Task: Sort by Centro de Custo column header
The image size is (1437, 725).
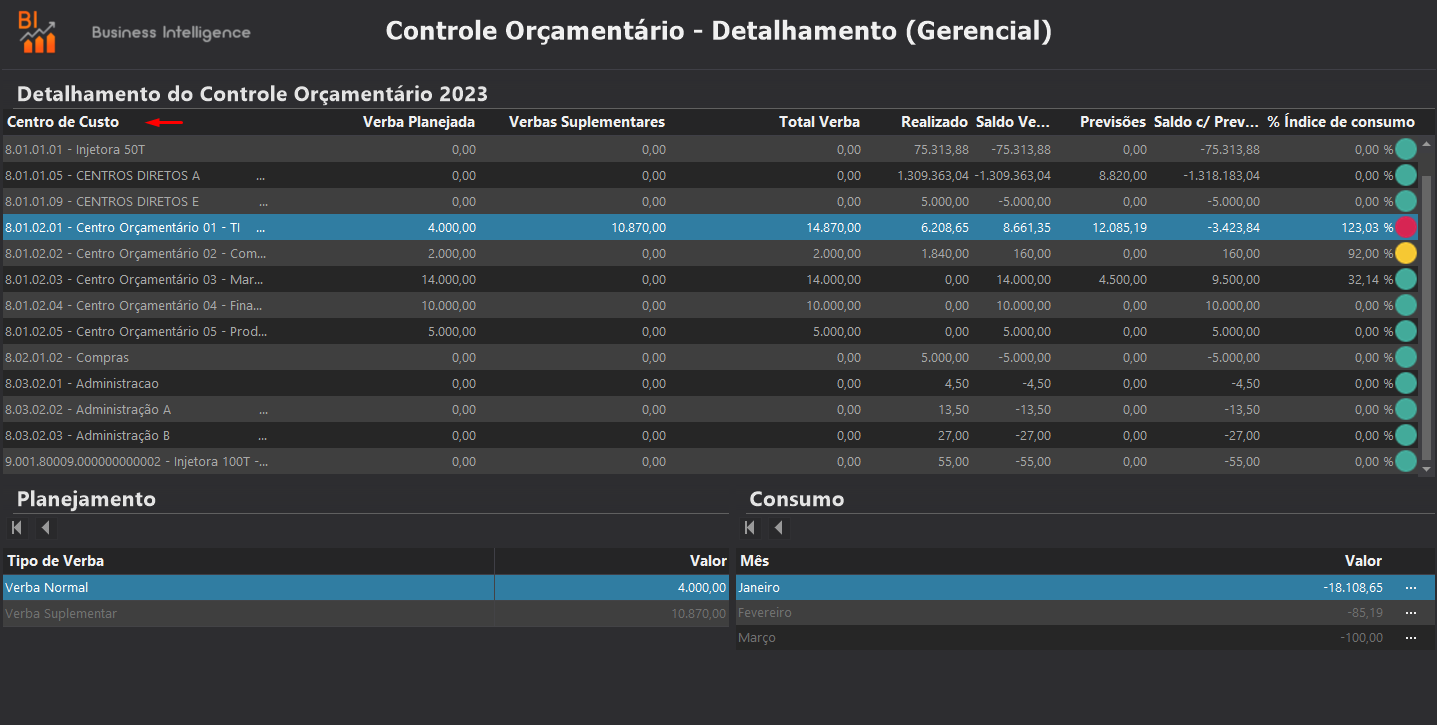Action: point(63,122)
